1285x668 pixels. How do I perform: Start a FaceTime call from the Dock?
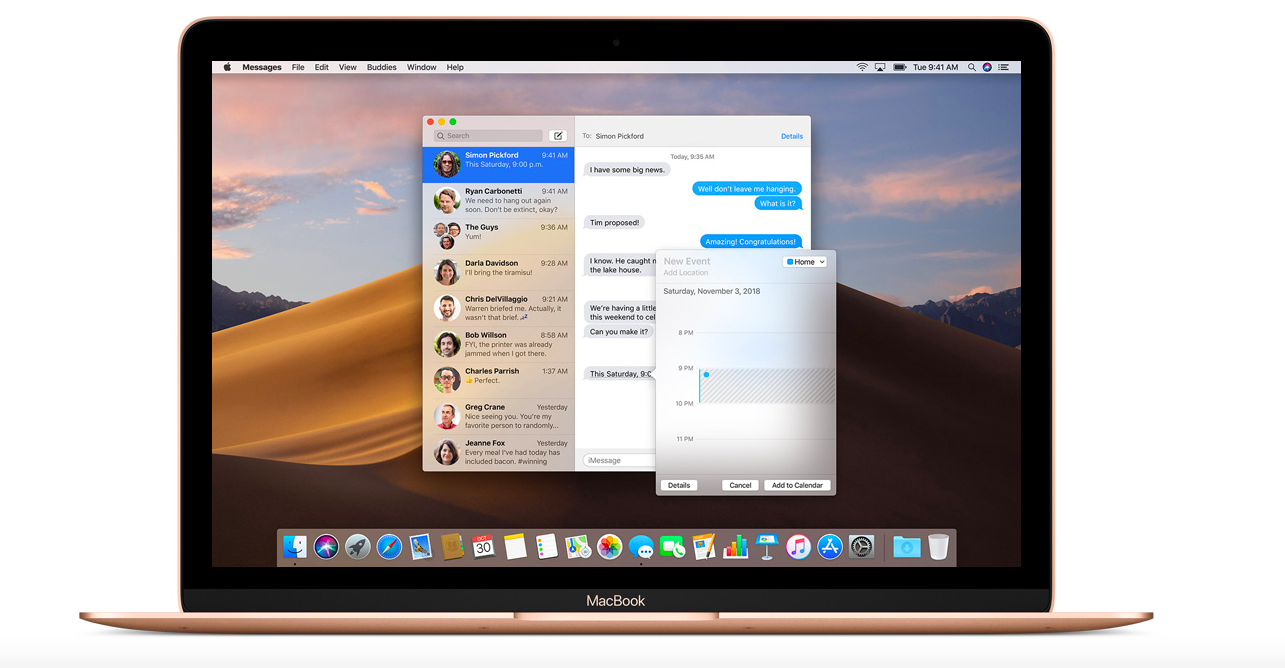point(672,547)
